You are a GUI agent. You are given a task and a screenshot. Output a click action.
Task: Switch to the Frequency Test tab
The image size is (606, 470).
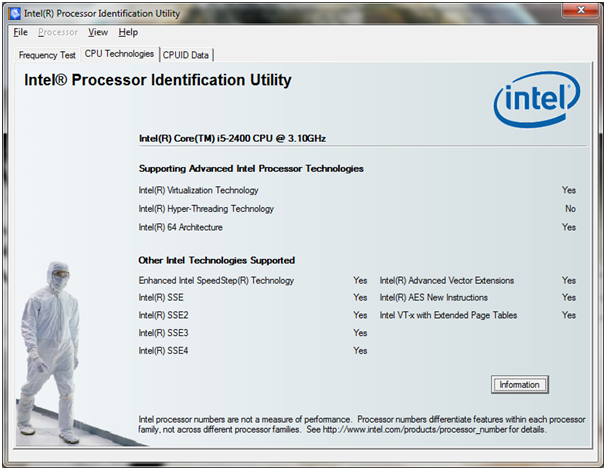pyautogui.click(x=47, y=55)
